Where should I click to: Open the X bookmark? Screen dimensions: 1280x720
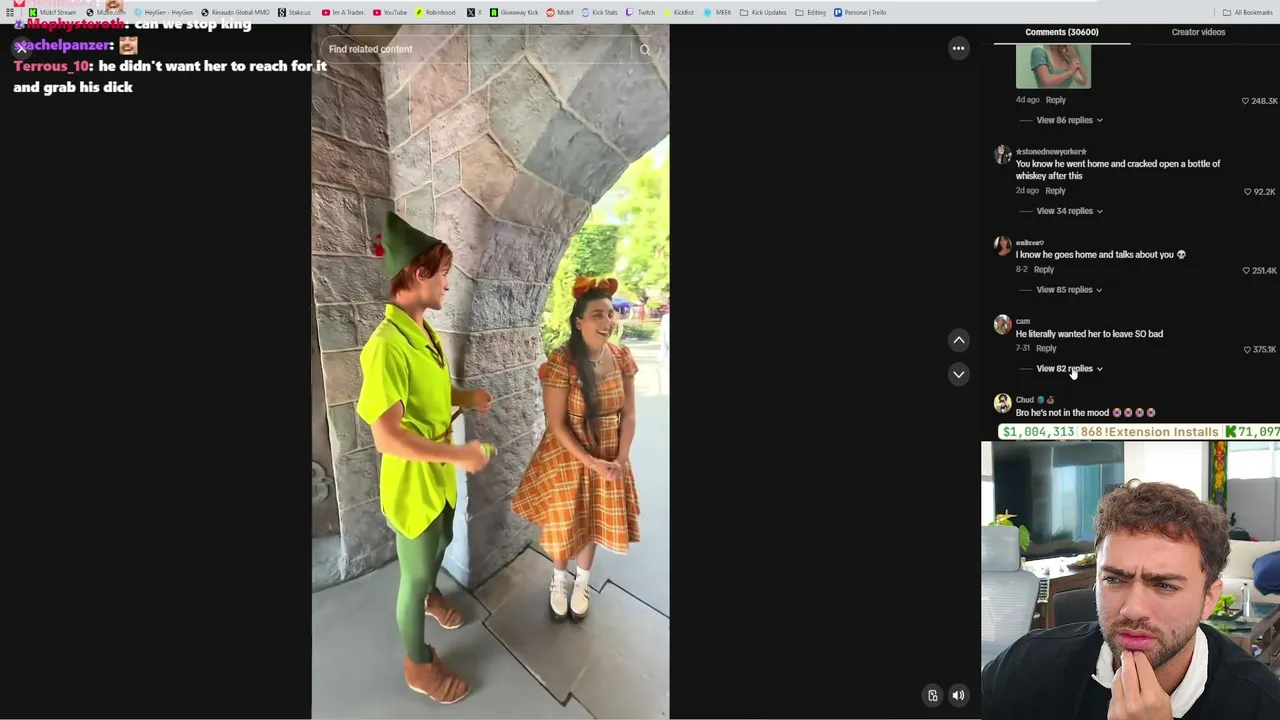(x=474, y=12)
